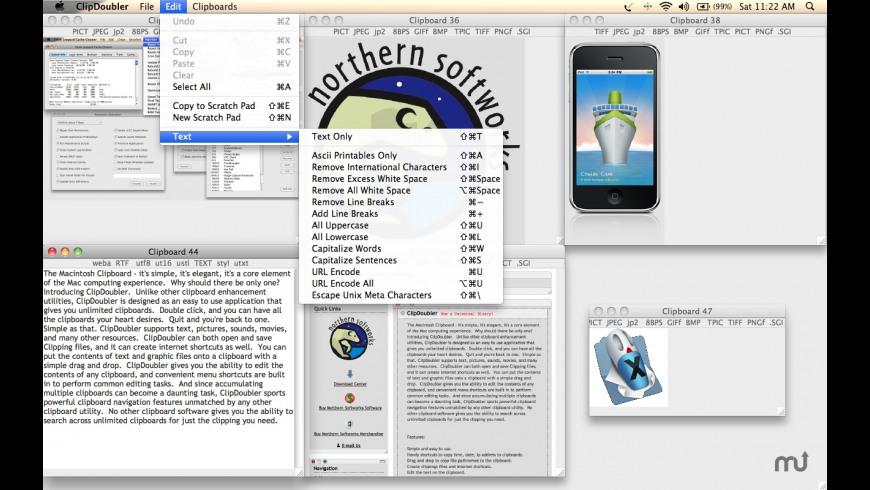Click the iPhone image in Clipboard 38
The width and height of the screenshot is (870, 490).
coord(615,128)
